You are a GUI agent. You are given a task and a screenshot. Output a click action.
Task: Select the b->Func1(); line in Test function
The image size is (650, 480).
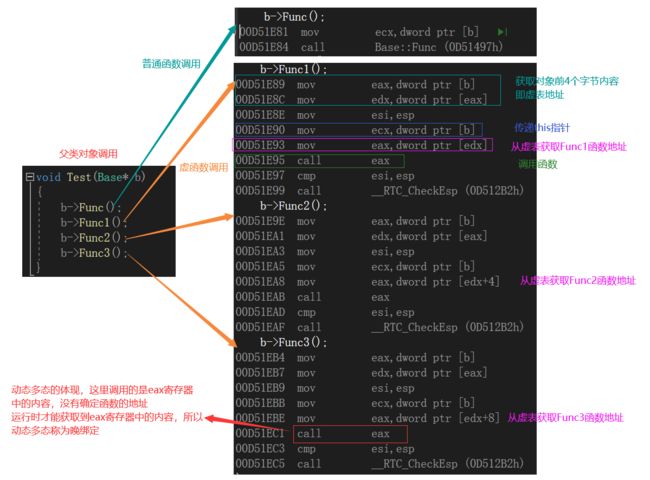click(x=94, y=222)
